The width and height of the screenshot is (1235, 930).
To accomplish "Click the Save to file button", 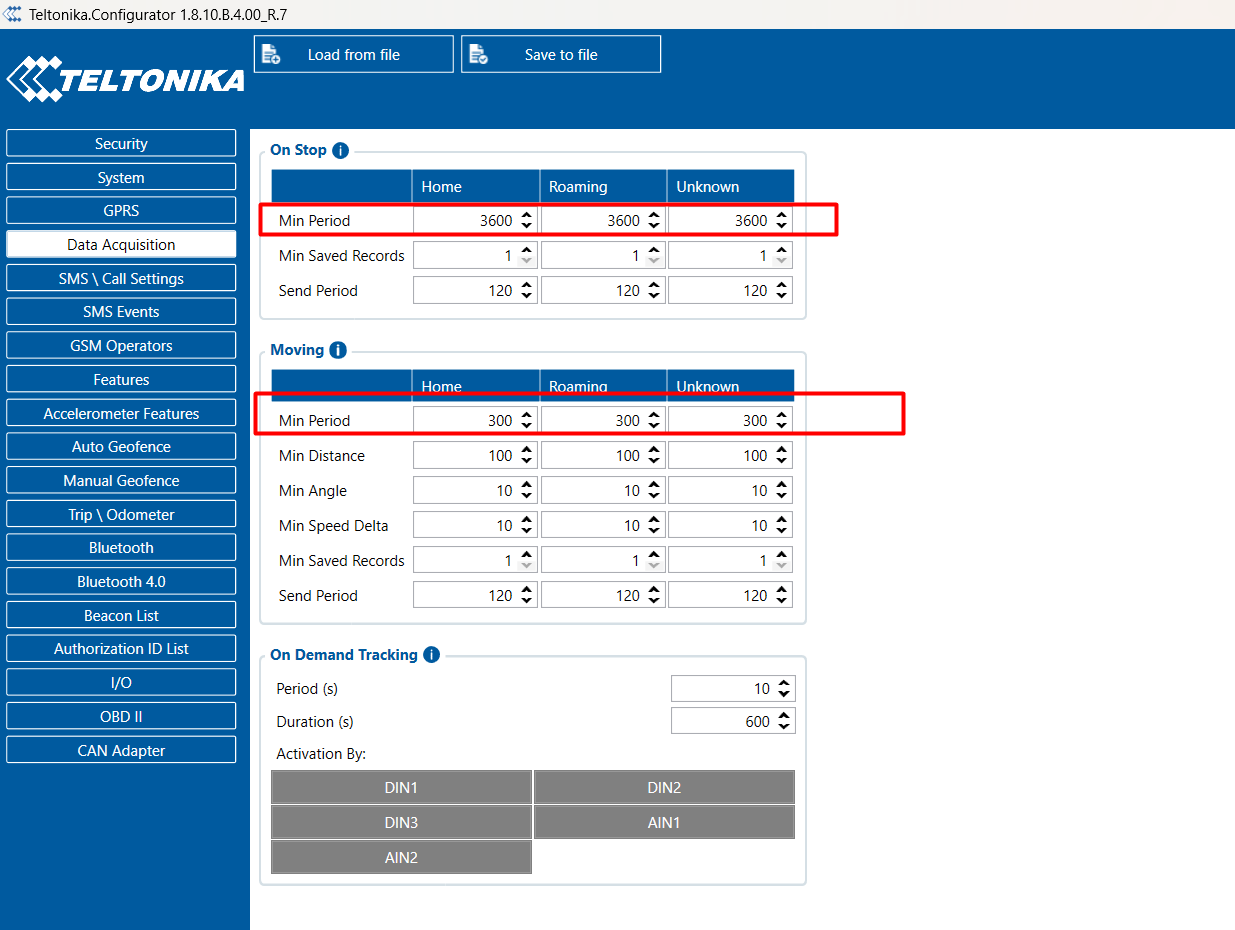I will [x=561, y=55].
